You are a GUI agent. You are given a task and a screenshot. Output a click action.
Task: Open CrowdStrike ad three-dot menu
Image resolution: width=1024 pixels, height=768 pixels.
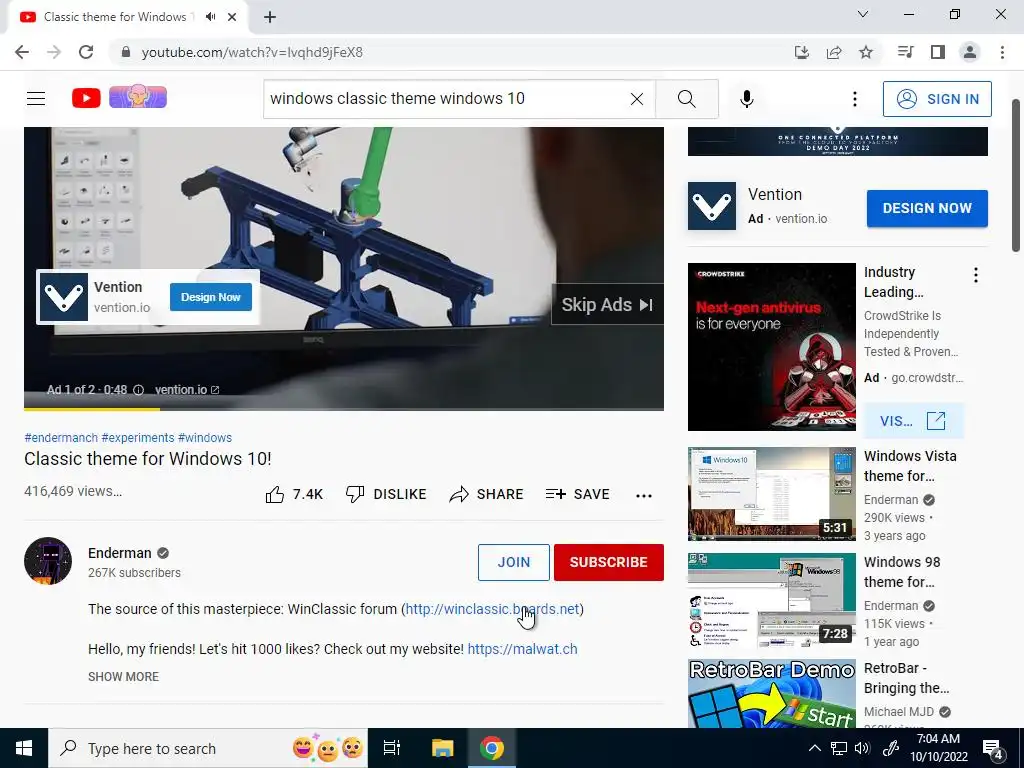pyautogui.click(x=976, y=275)
